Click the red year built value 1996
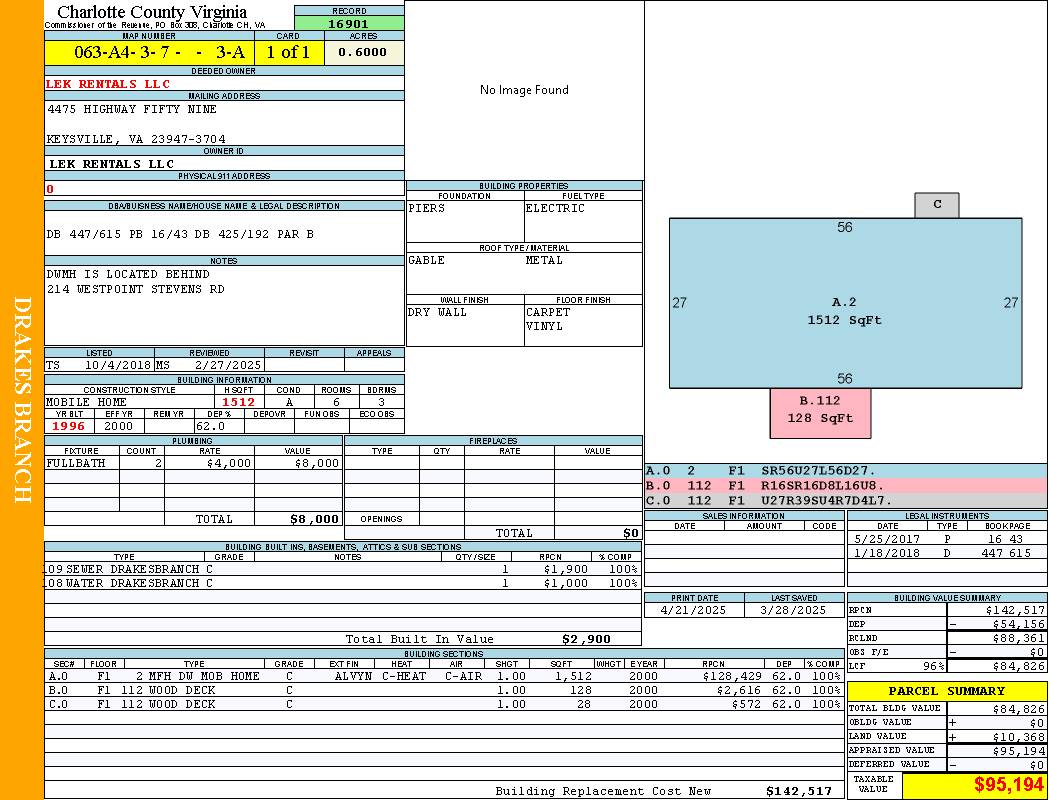 pyautogui.click(x=69, y=426)
